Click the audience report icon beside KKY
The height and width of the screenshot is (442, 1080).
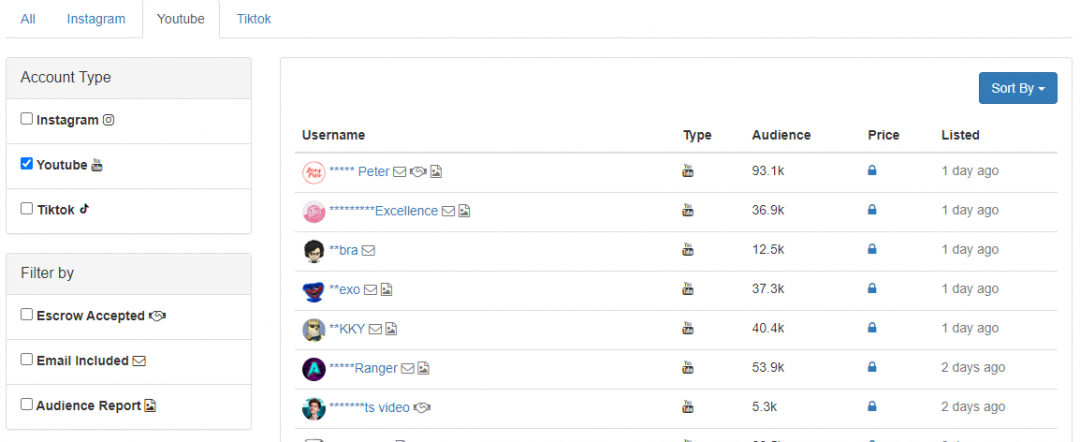click(392, 329)
